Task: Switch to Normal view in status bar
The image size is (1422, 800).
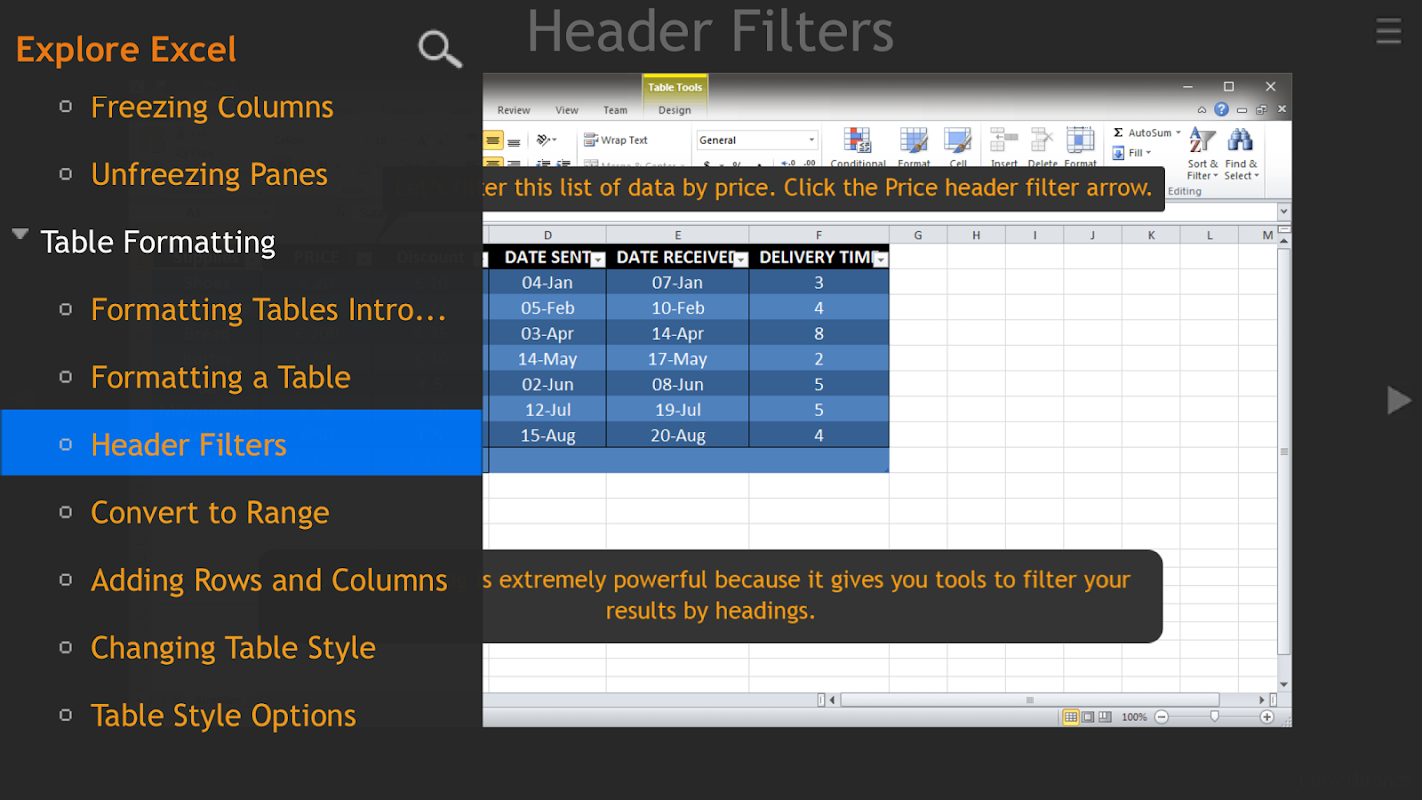Action: coord(1071,717)
